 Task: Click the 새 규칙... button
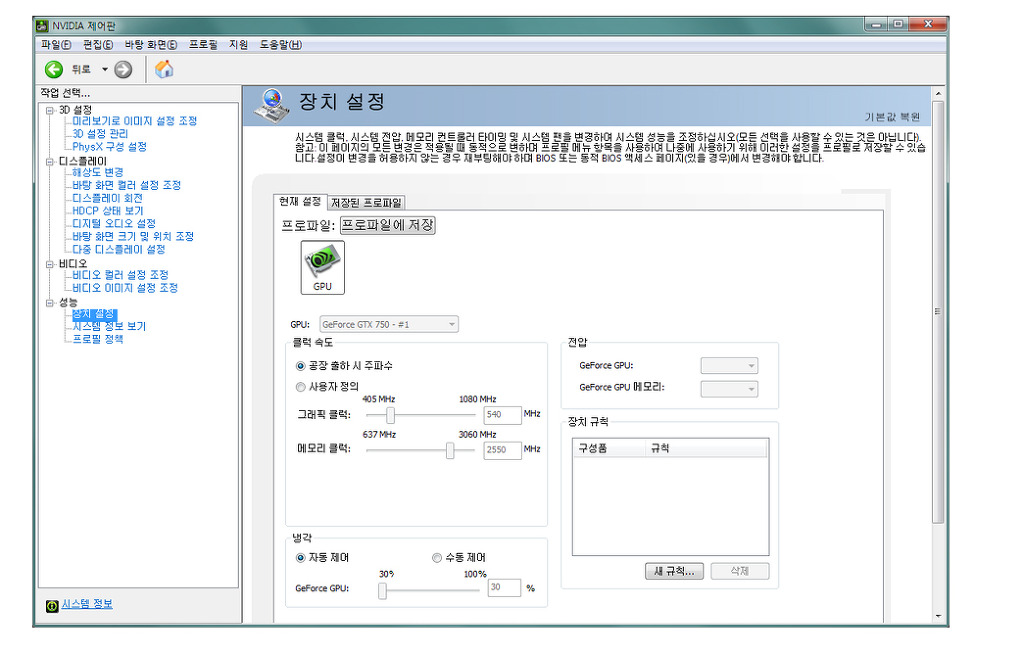(675, 571)
